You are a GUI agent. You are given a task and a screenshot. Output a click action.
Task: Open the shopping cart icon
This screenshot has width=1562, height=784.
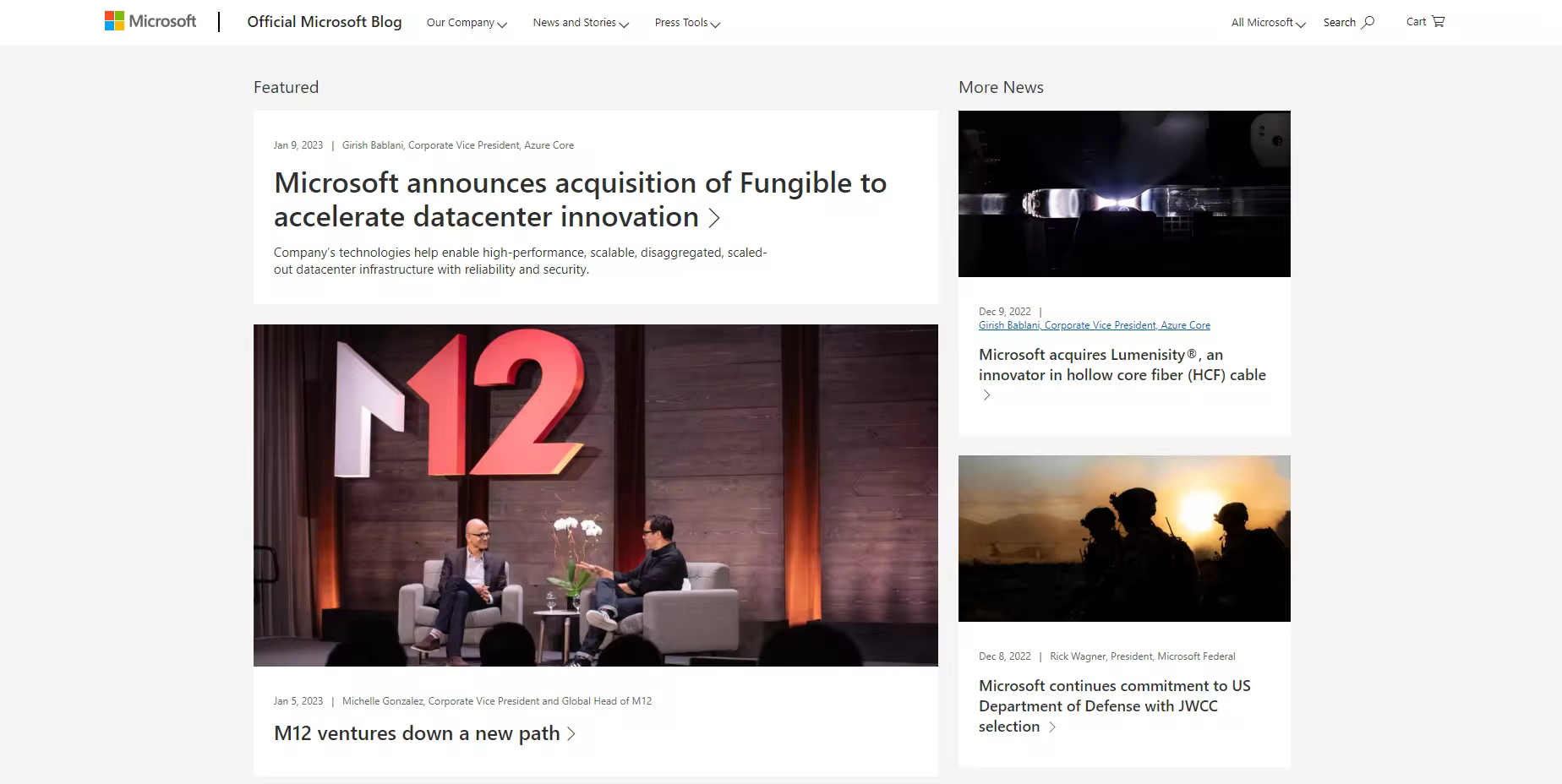click(1438, 22)
